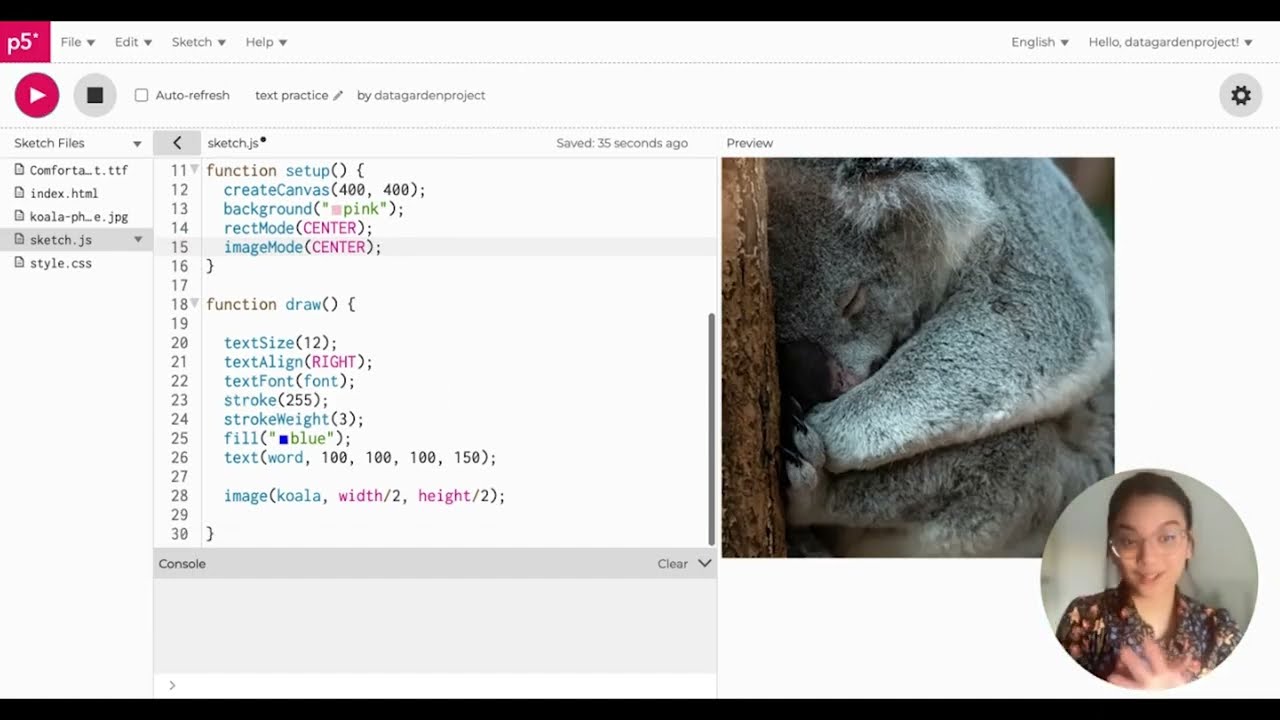The image size is (1280, 720).
Task: Edit sketch name via pencil icon
Action: pyautogui.click(x=338, y=96)
